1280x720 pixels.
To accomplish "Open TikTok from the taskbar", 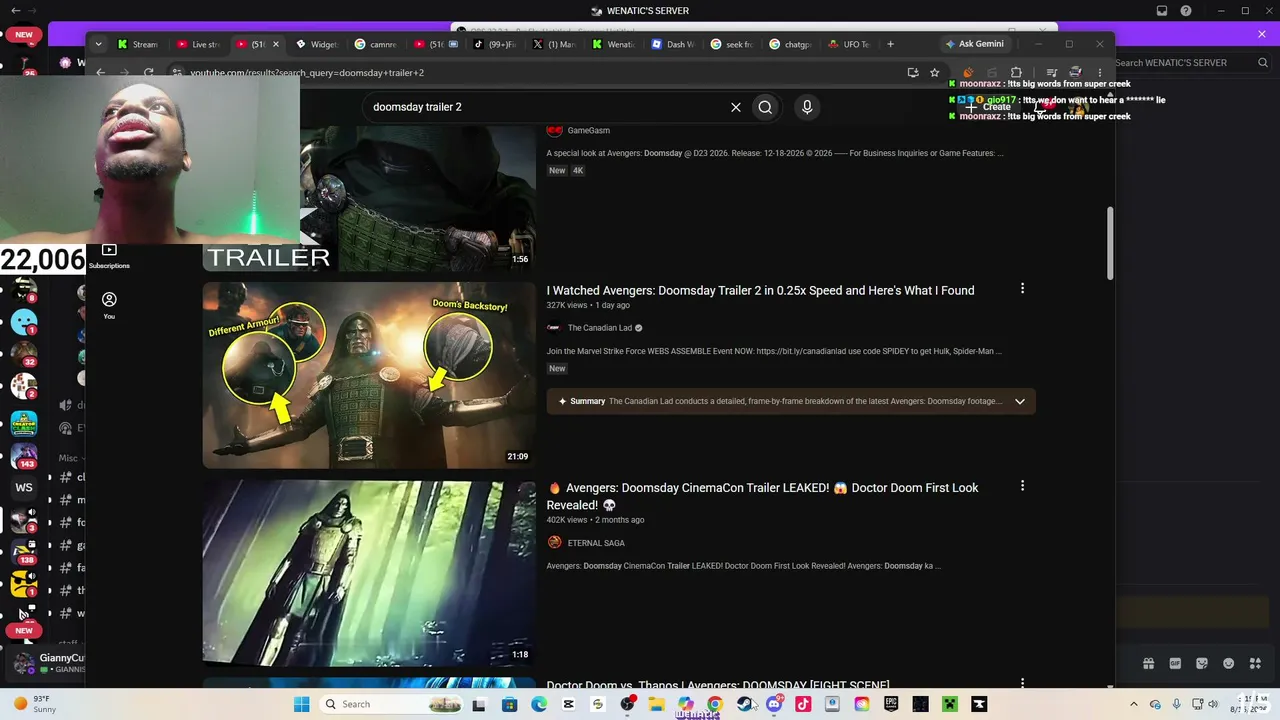I will [803, 704].
